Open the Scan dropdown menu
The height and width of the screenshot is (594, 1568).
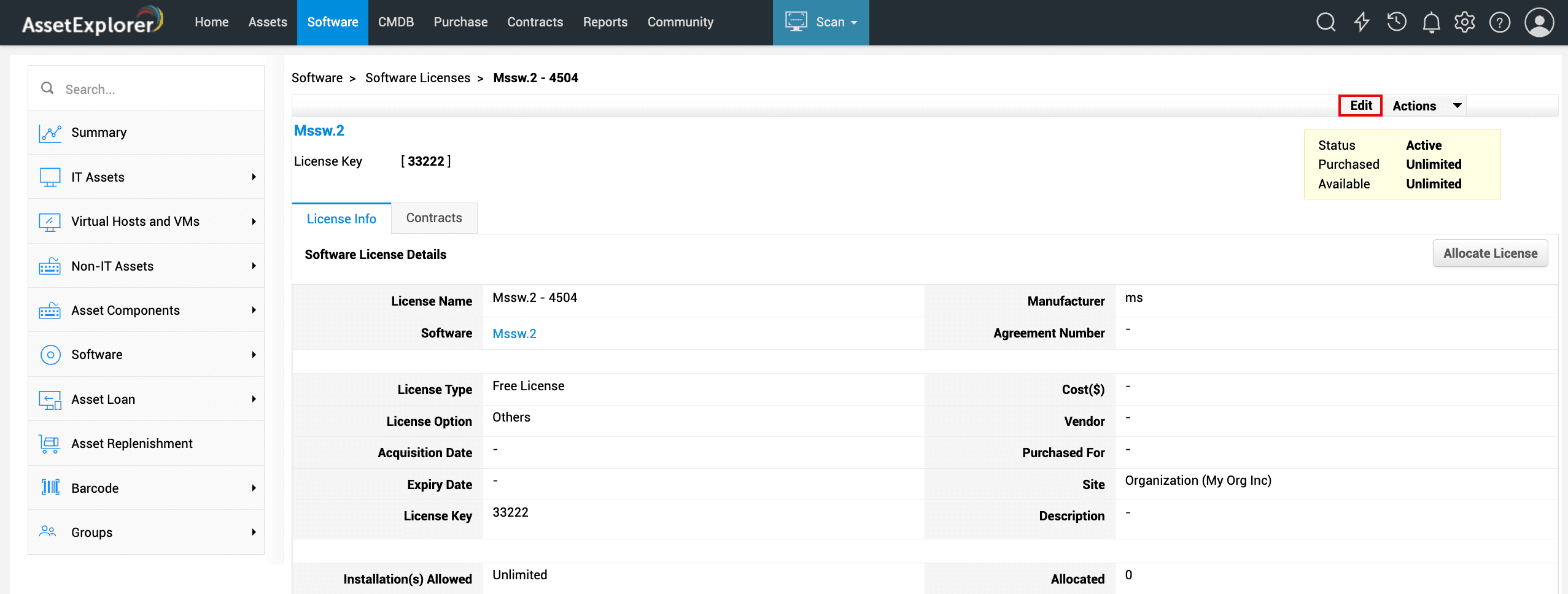pos(820,22)
